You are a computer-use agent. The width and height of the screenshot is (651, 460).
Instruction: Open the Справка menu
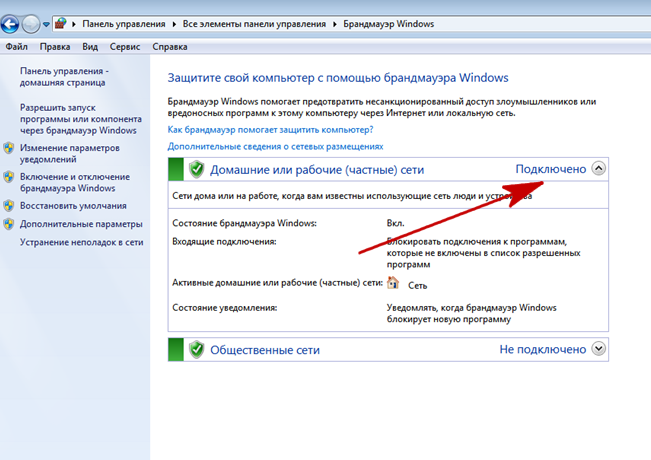[170, 47]
